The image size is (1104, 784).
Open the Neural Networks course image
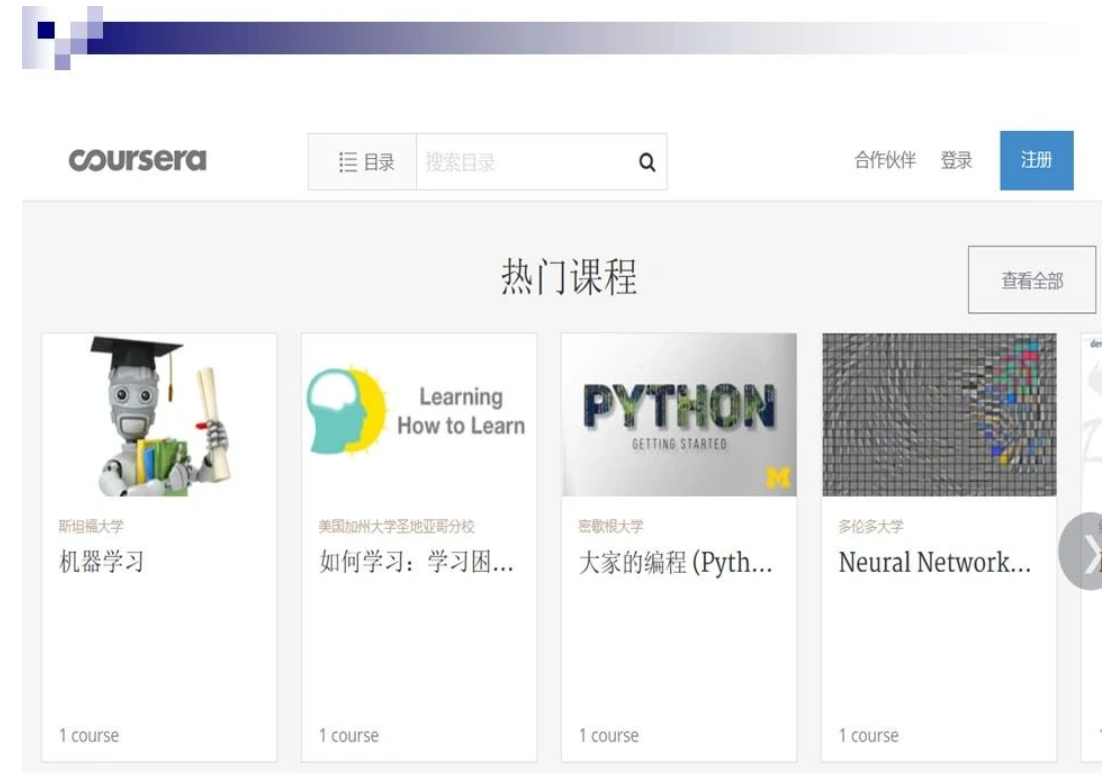939,415
